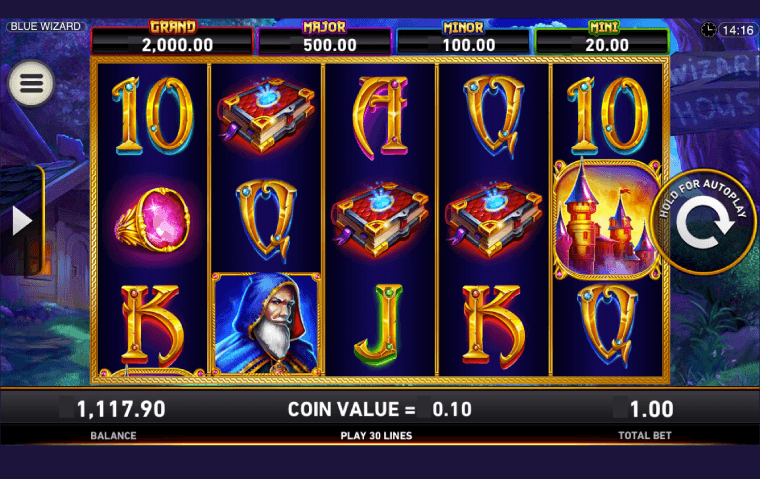The width and height of the screenshot is (760, 479).
Task: Click the Blue Wizard title label
Action: coord(46,26)
